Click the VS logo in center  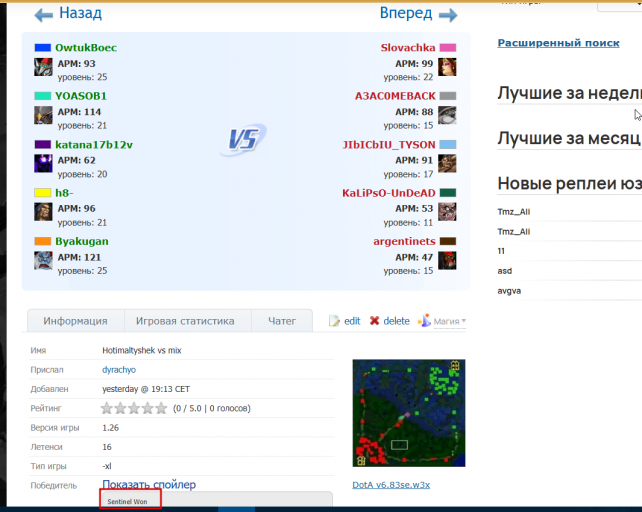(x=243, y=139)
